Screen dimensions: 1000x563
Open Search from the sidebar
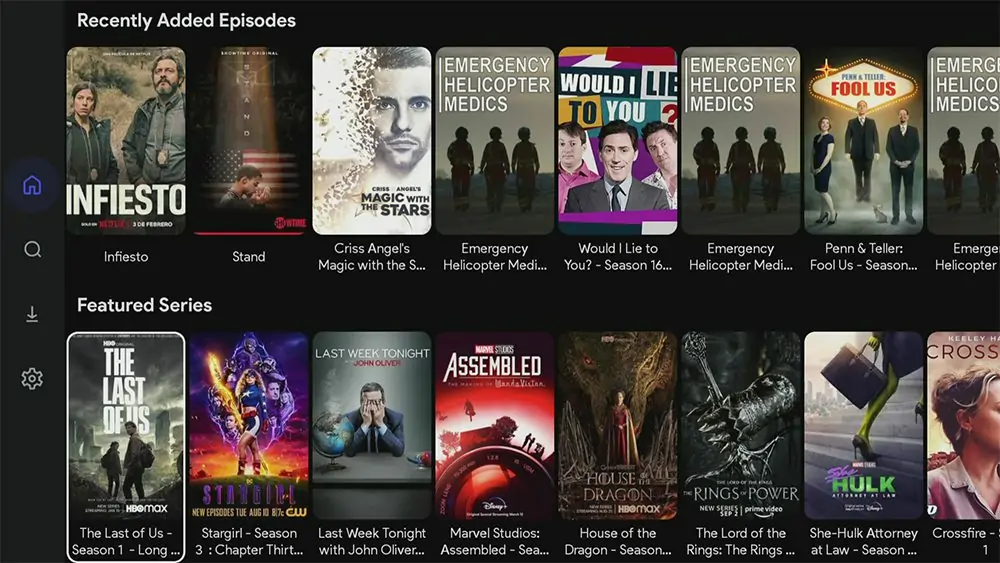click(33, 249)
